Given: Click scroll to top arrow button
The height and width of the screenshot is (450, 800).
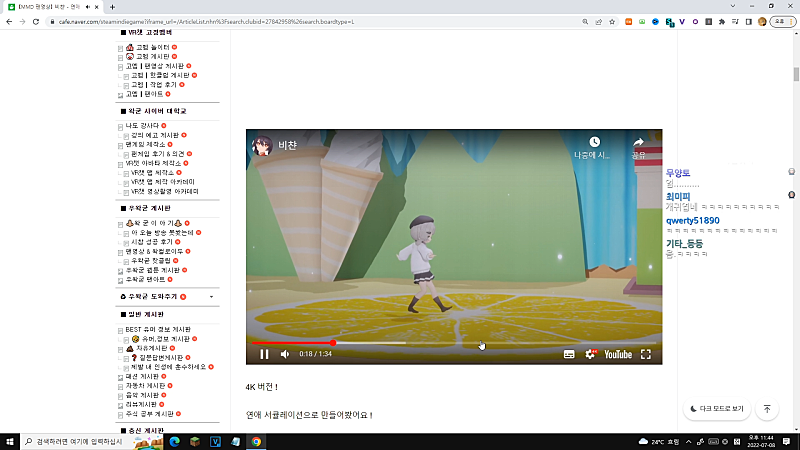Looking at the screenshot, I should 767,409.
